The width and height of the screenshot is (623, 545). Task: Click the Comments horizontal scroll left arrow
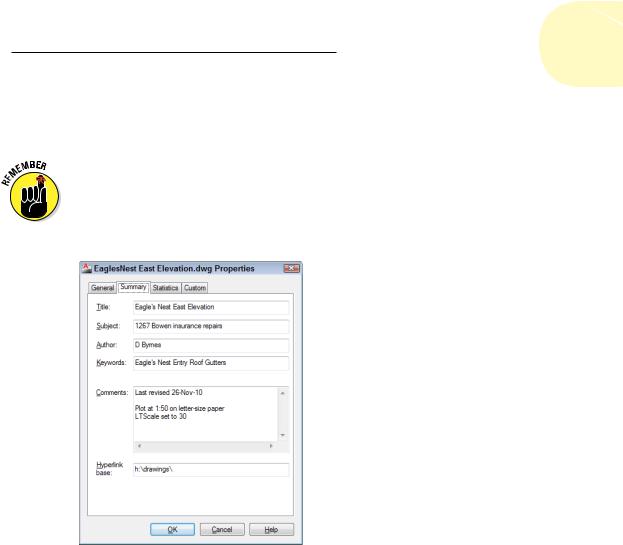(139, 446)
